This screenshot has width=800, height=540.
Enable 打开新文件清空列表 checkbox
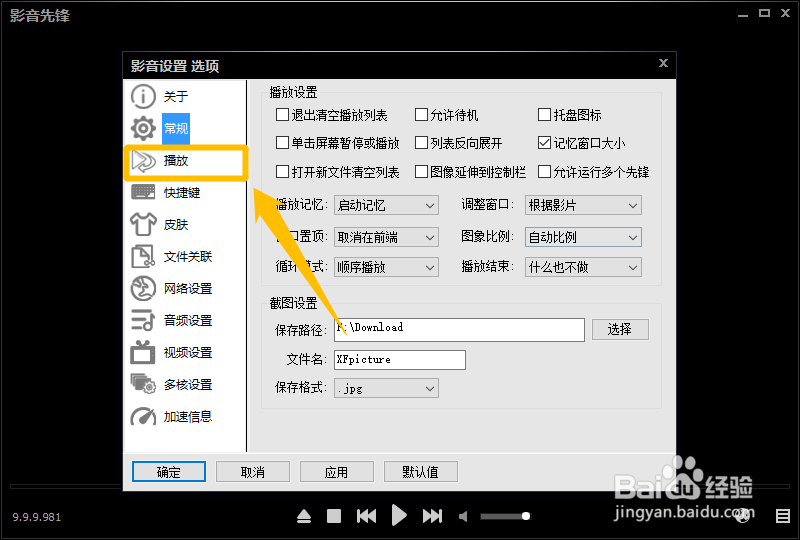(282, 172)
